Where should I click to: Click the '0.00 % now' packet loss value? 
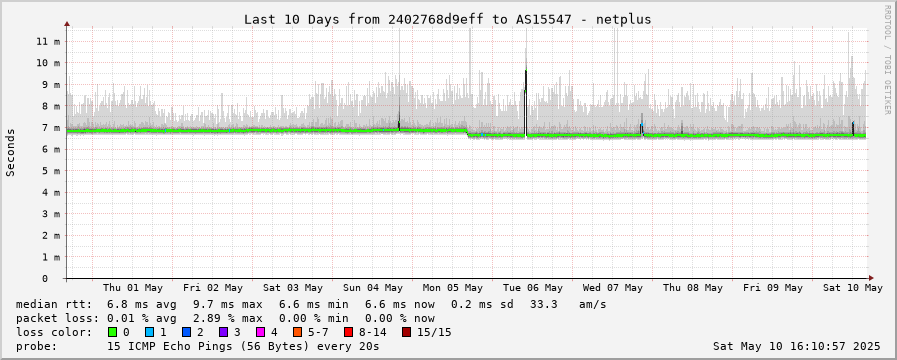click(x=399, y=318)
